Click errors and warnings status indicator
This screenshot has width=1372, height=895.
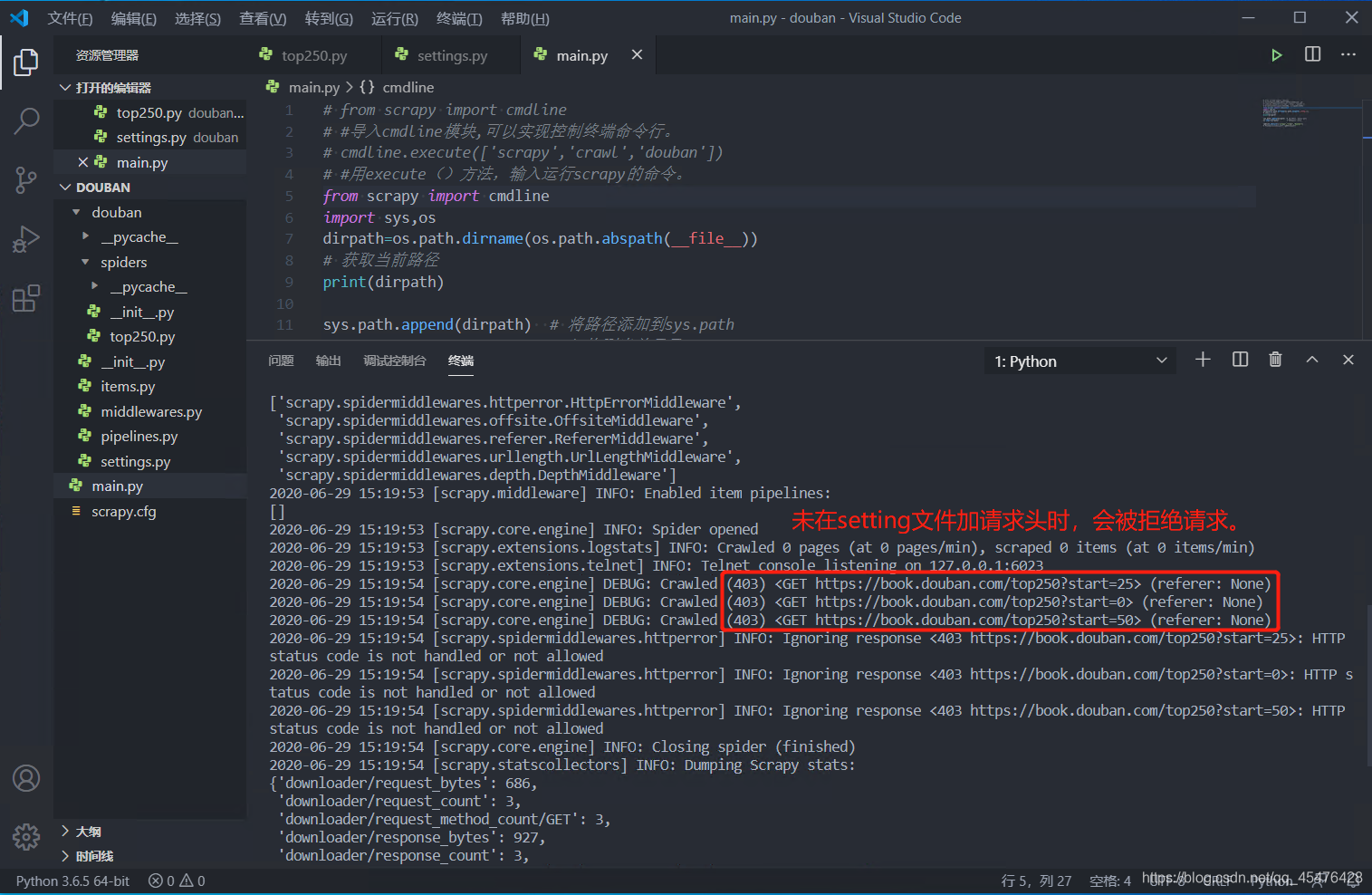[177, 881]
